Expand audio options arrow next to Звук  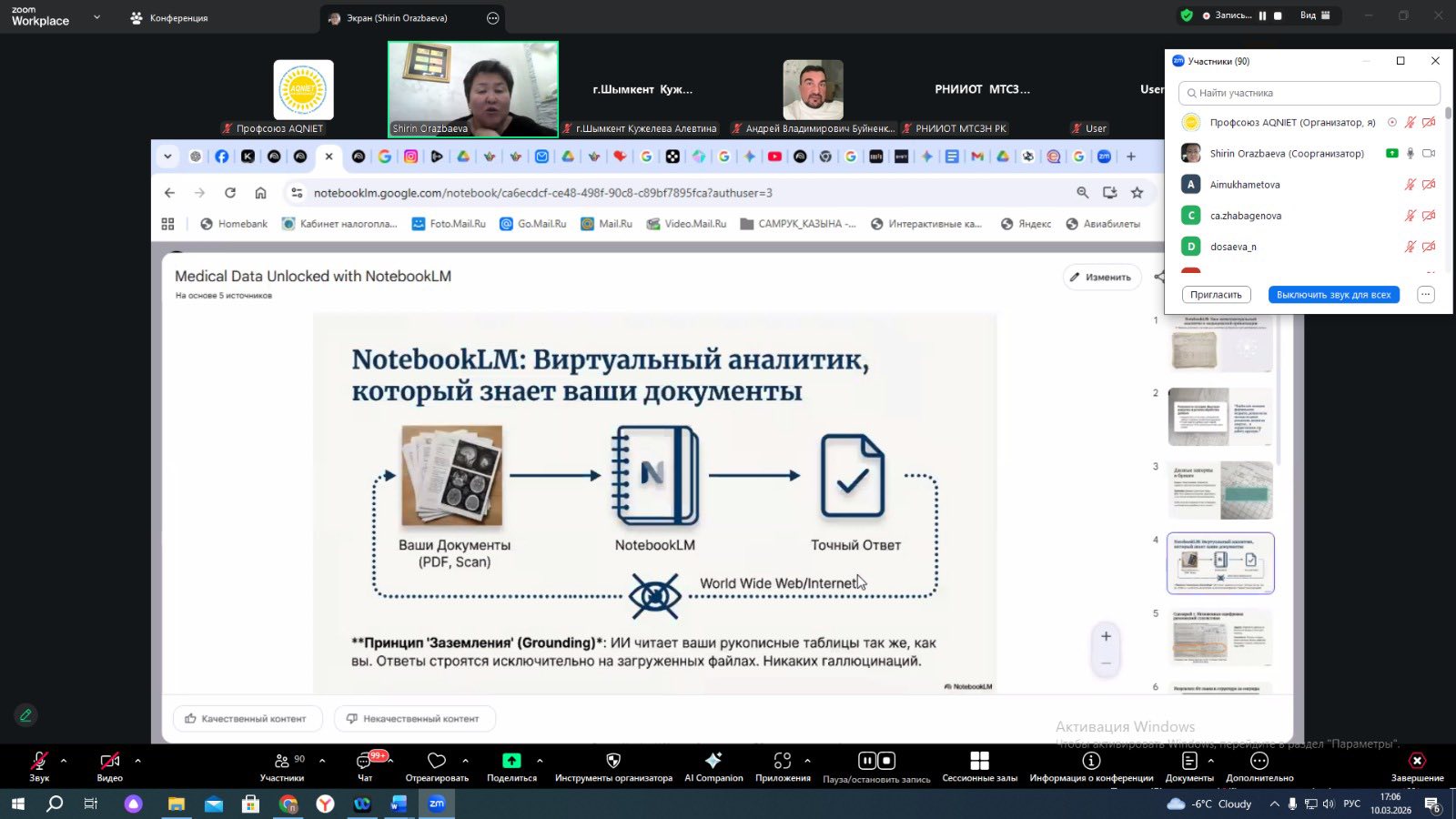pos(64,761)
